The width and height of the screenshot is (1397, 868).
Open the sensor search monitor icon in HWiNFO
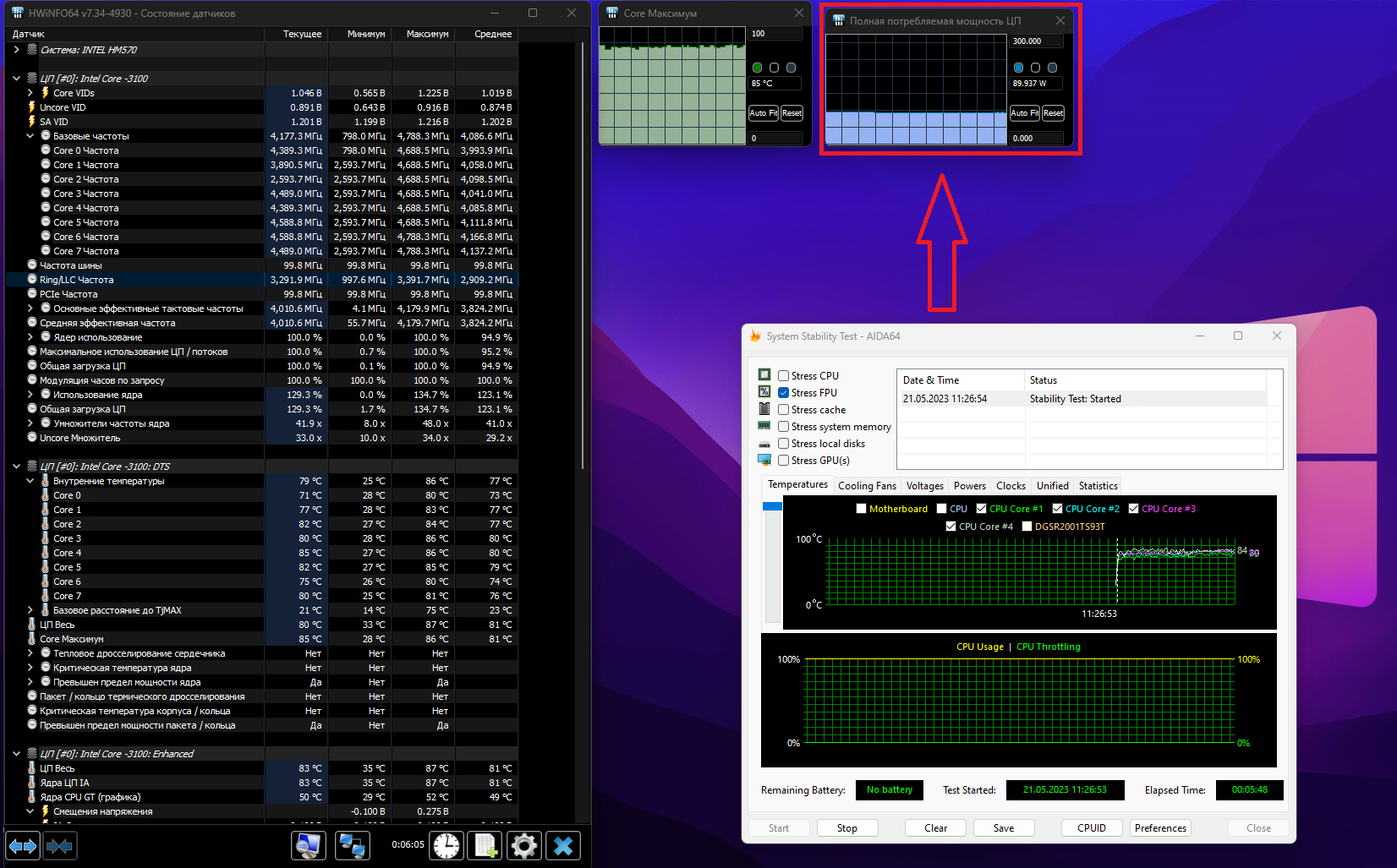coord(309,845)
